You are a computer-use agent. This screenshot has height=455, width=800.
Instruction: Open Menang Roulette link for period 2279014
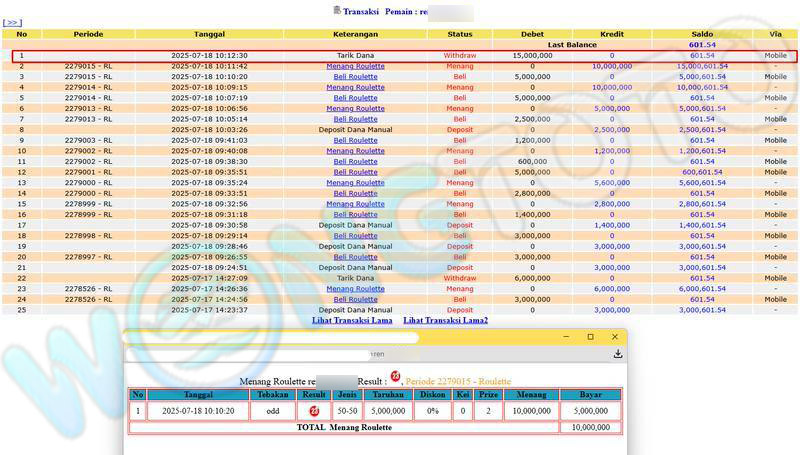pos(355,87)
